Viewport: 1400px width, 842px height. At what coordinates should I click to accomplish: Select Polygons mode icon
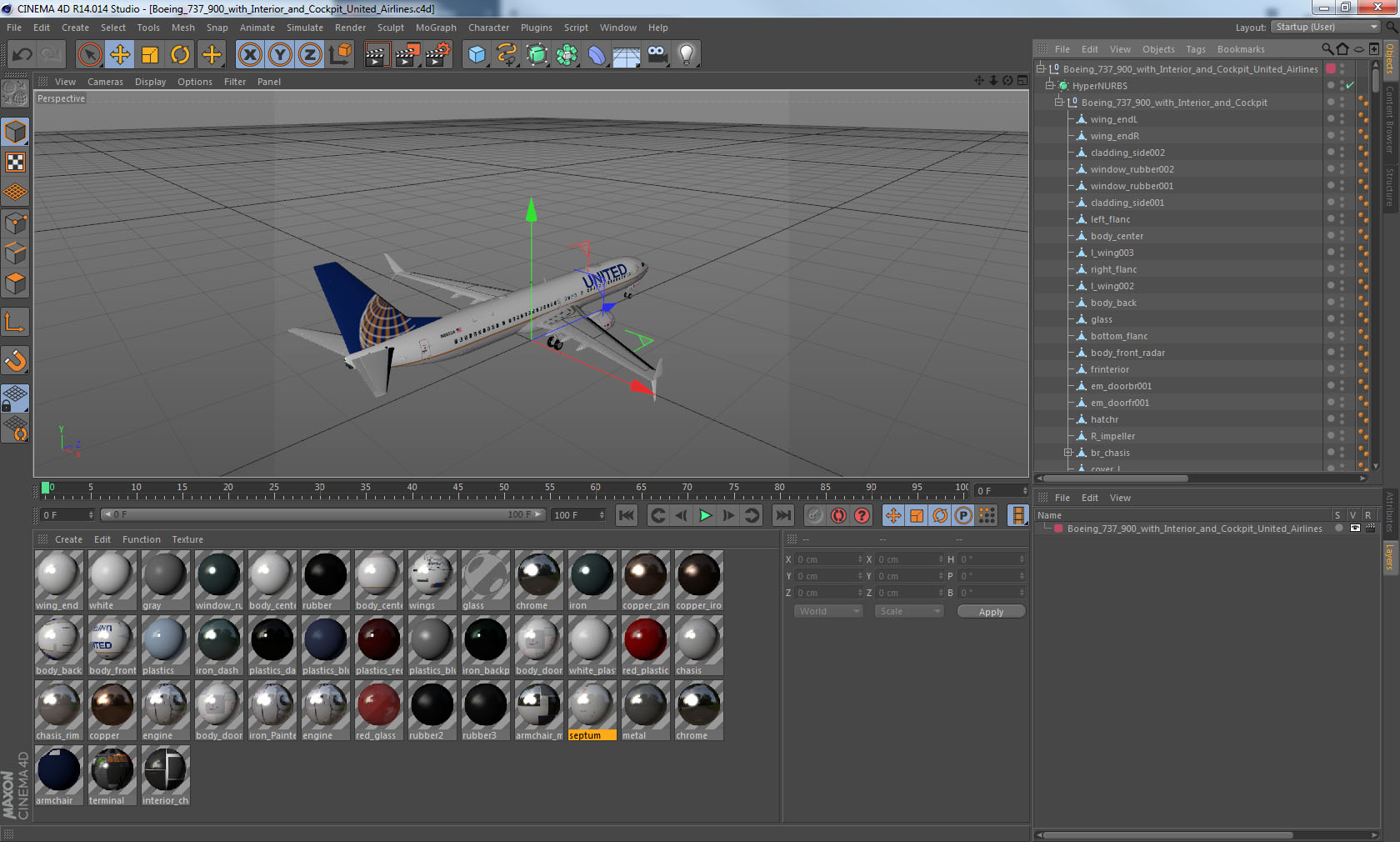15,283
